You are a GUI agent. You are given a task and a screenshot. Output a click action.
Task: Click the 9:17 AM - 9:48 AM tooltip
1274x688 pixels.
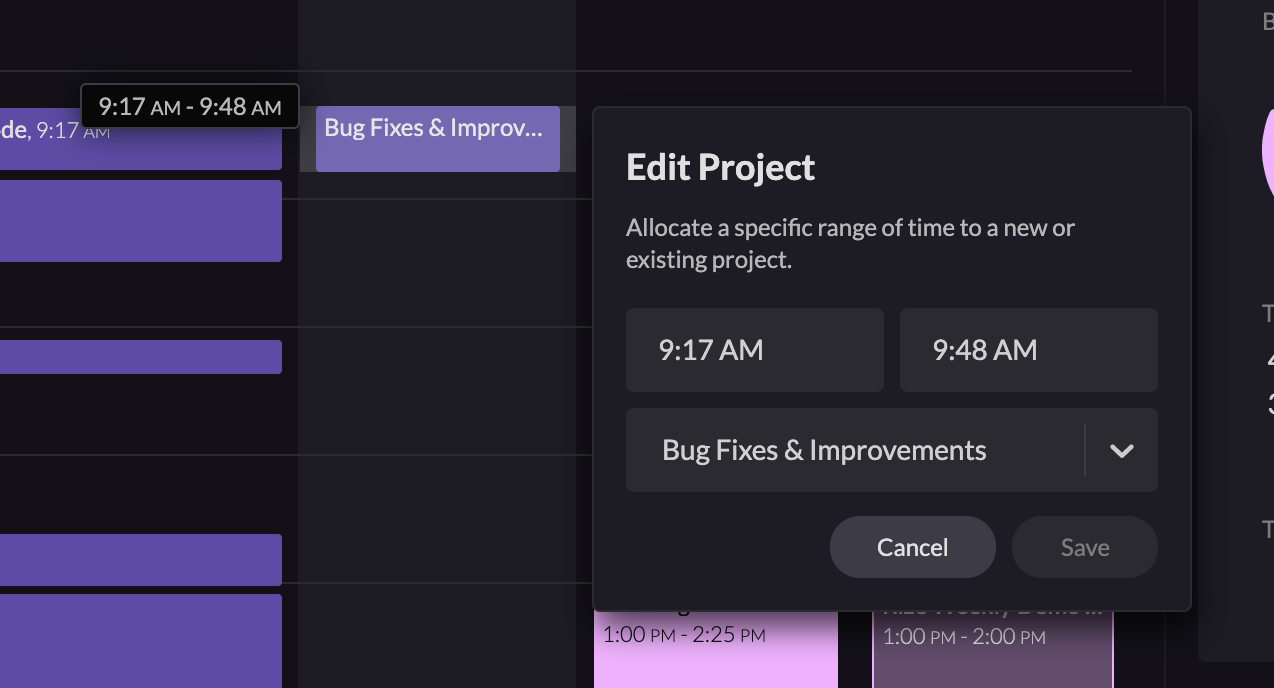(190, 106)
